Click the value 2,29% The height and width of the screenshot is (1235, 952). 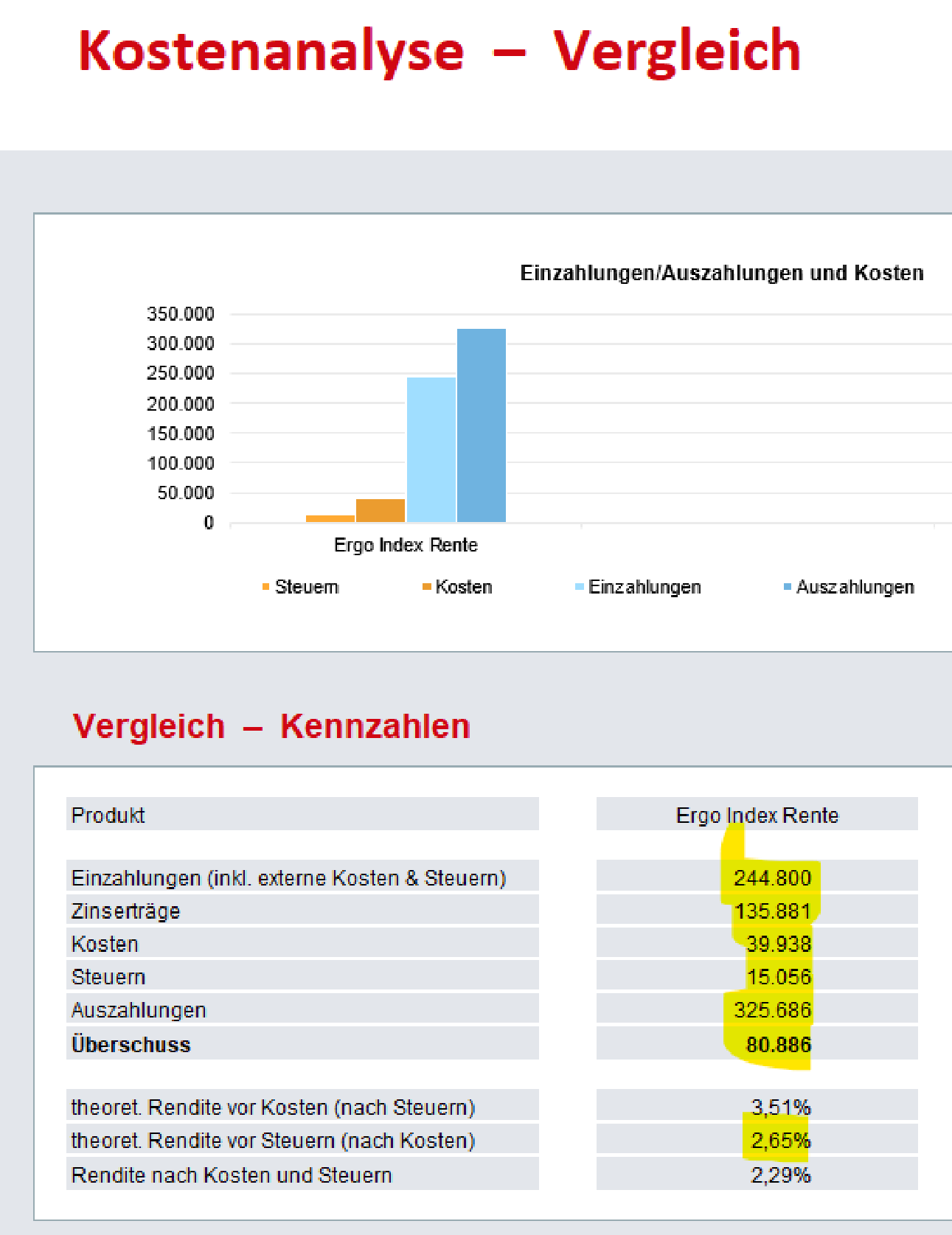781,1175
